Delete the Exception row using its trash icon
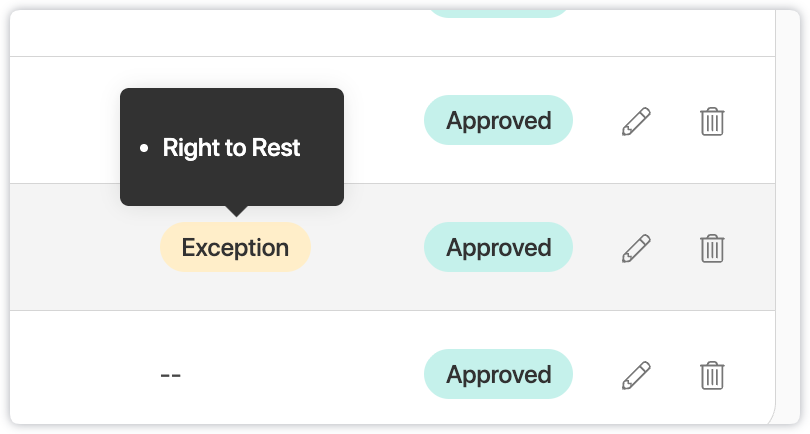Viewport: 810px width, 434px height. pos(712,248)
